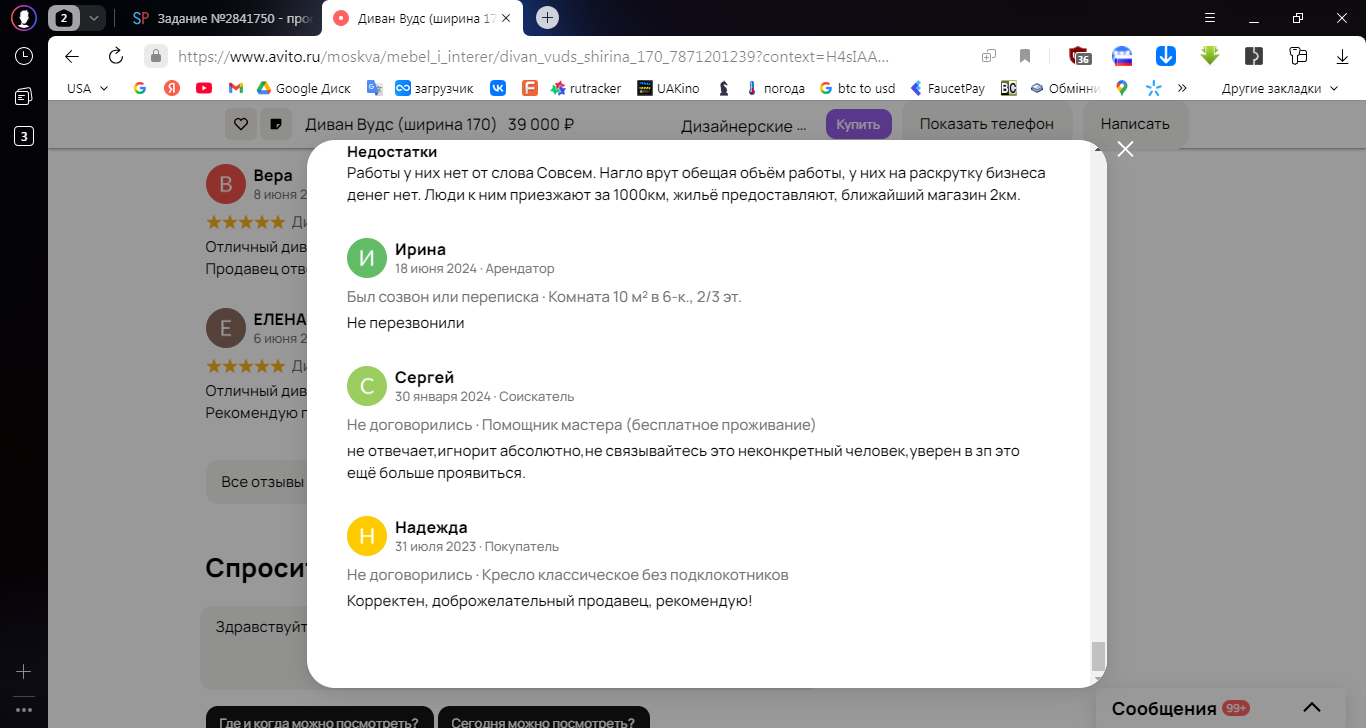Open browser history clock in sidebar

tap(24, 57)
